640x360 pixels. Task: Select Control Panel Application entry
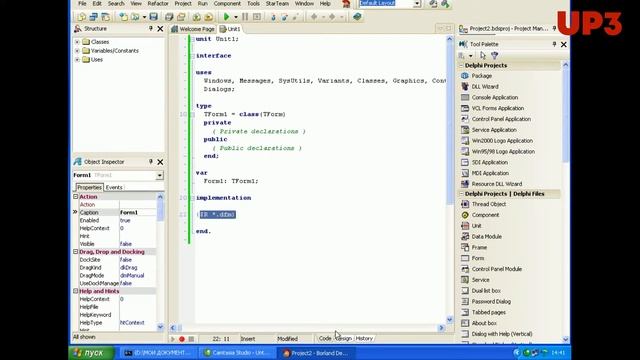click(x=501, y=119)
